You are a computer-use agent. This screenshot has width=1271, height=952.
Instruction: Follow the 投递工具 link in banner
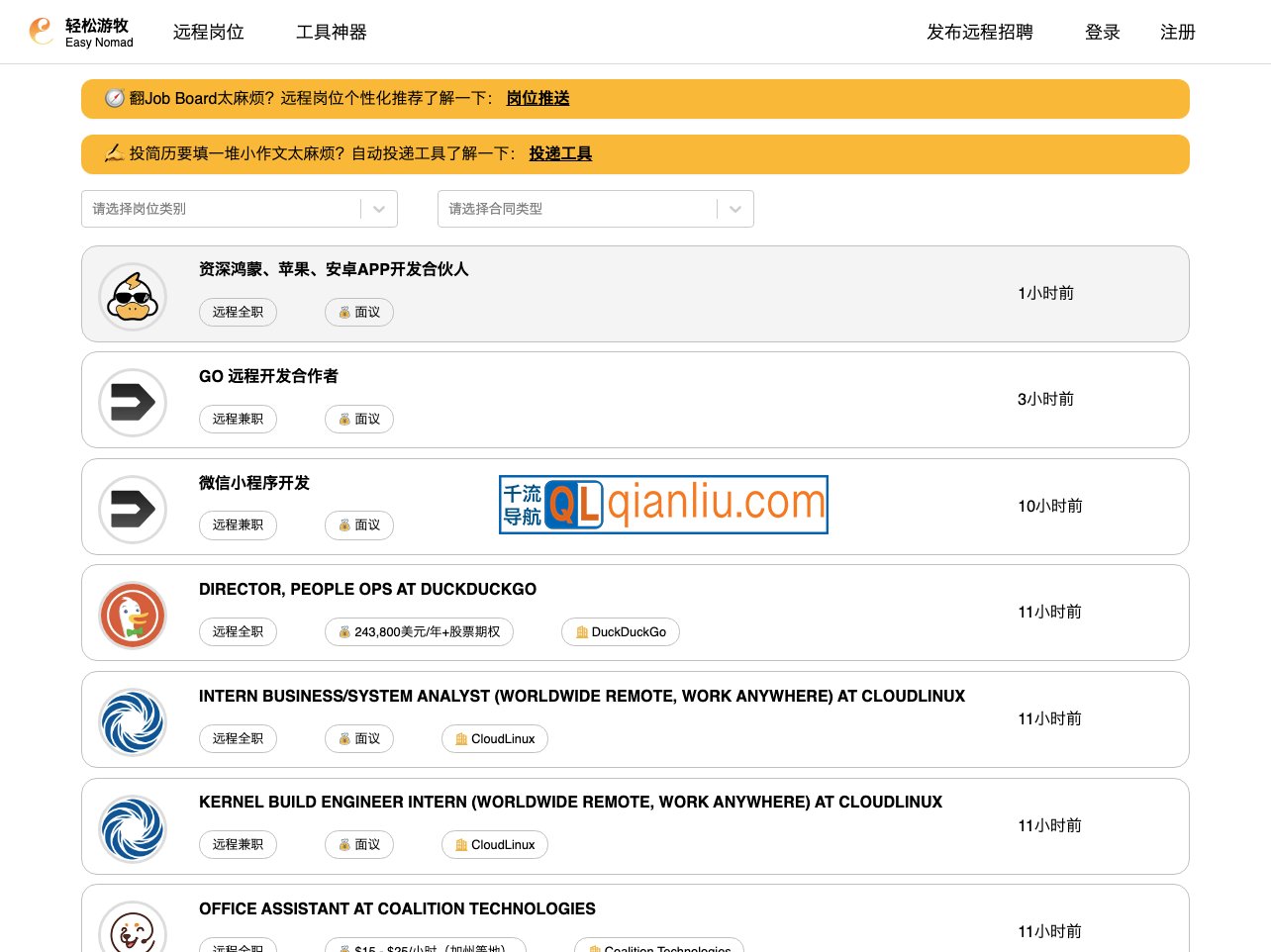click(x=560, y=153)
